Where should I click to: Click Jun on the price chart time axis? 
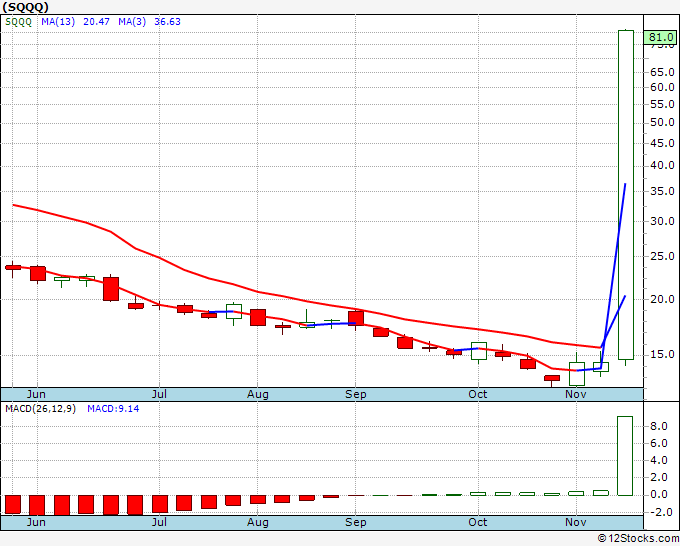(x=36, y=394)
